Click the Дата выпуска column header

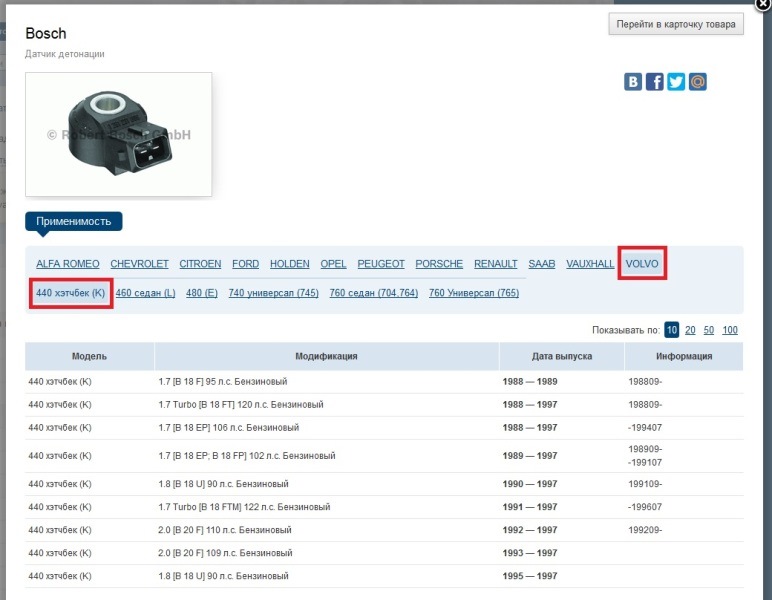pos(562,356)
